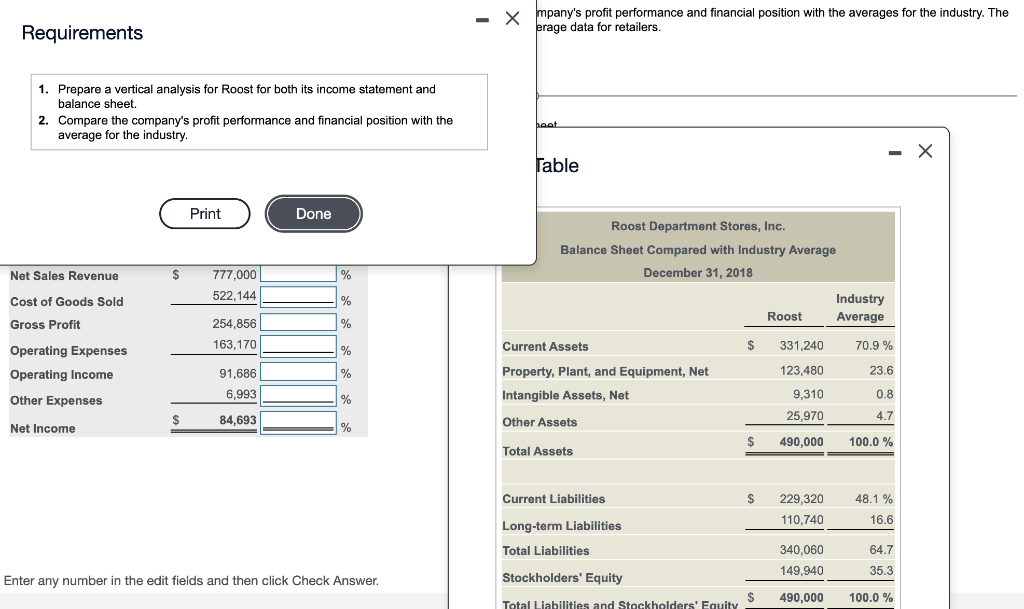Image resolution: width=1024 pixels, height=609 pixels.
Task: Click the Intangible Assets, Net label
Action: (566, 395)
